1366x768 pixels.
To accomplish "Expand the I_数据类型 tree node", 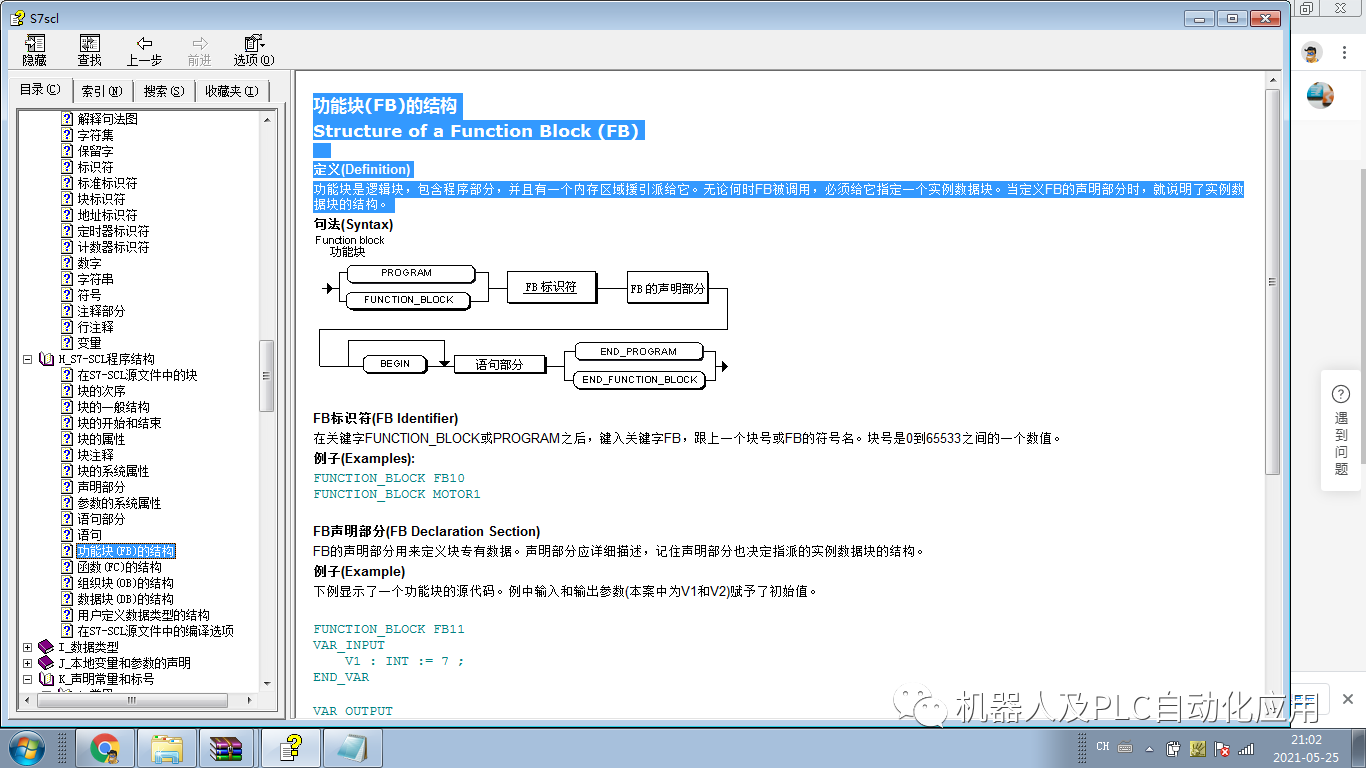I will (27, 647).
